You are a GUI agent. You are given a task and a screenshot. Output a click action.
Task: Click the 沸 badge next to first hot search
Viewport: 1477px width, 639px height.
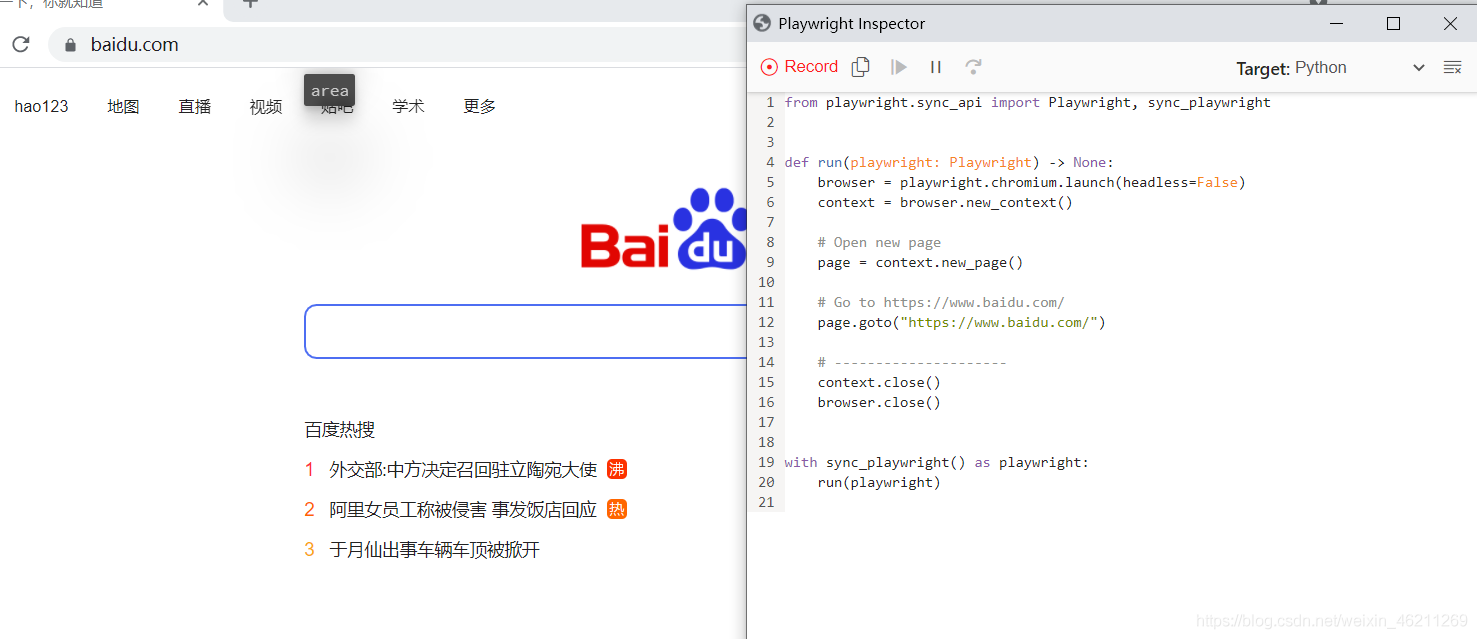tap(617, 470)
